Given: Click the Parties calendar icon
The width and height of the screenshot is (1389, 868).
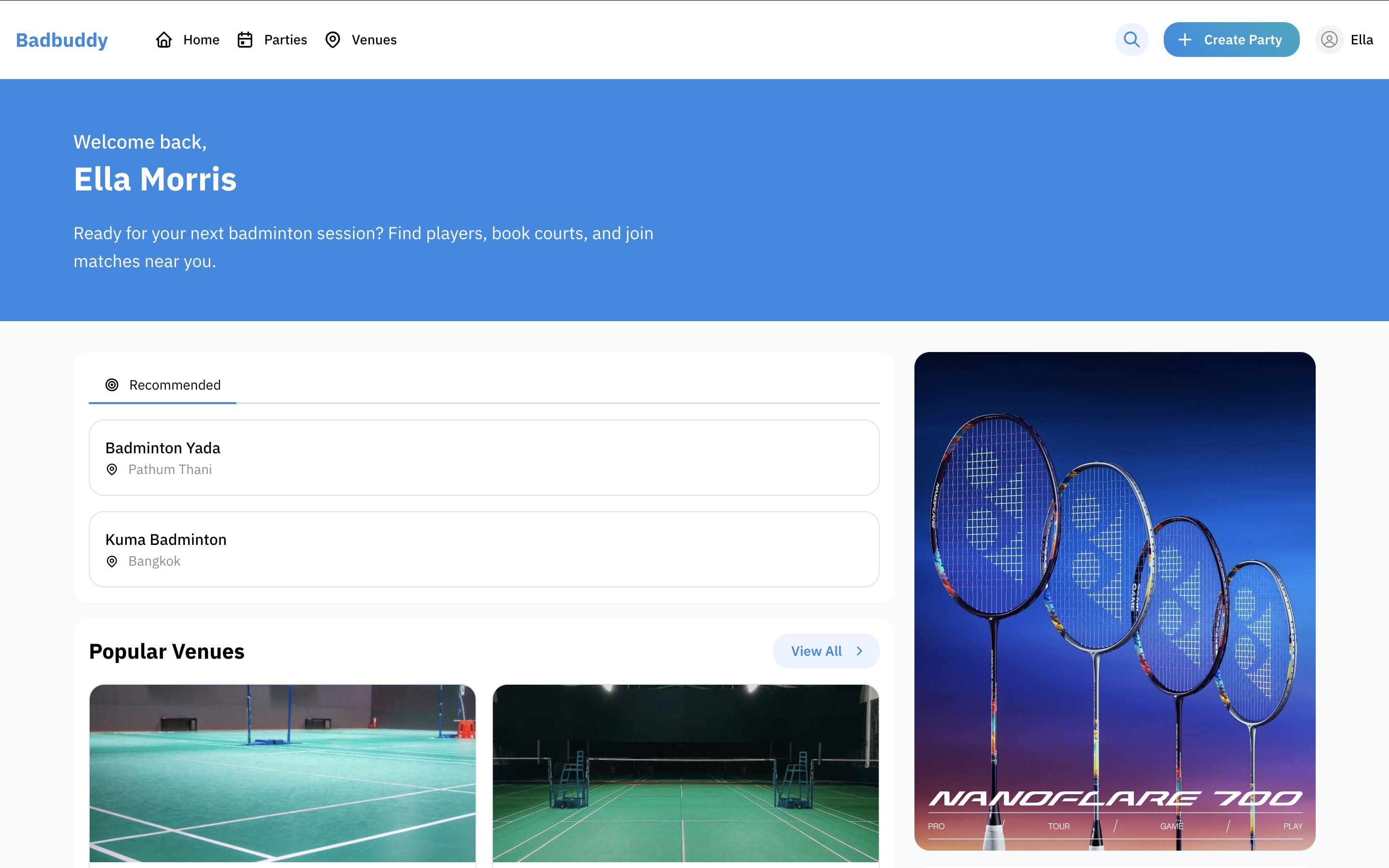Looking at the screenshot, I should pos(245,40).
